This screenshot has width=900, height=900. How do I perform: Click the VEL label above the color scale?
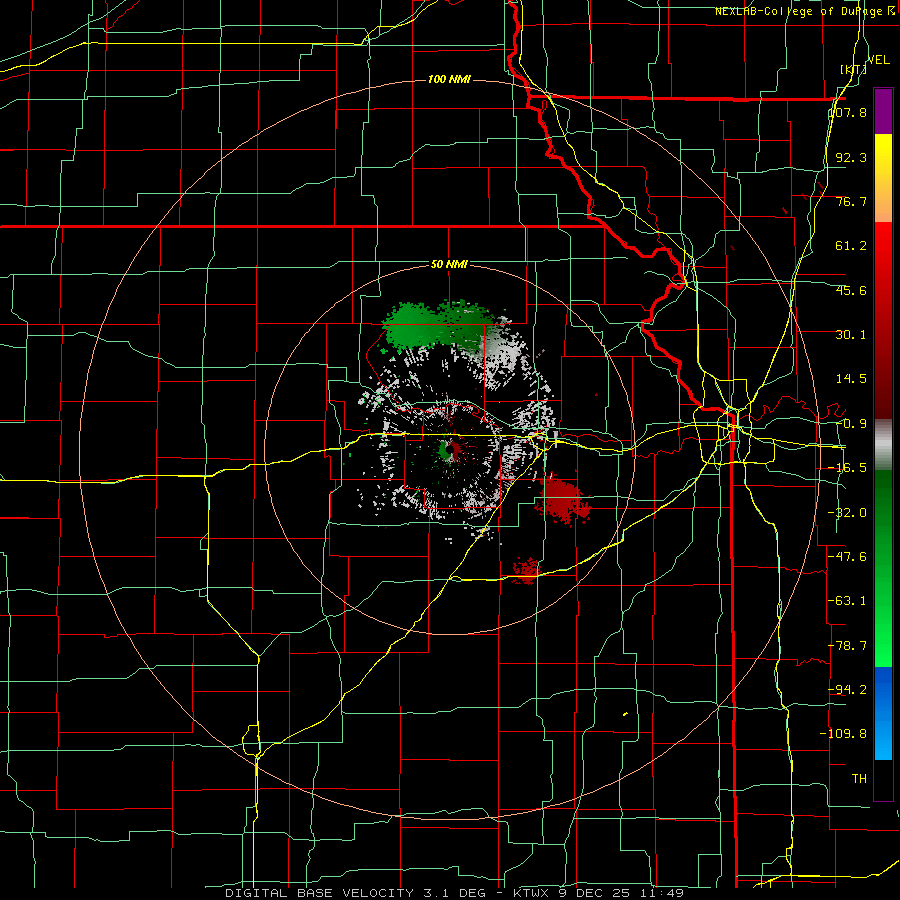point(878,60)
